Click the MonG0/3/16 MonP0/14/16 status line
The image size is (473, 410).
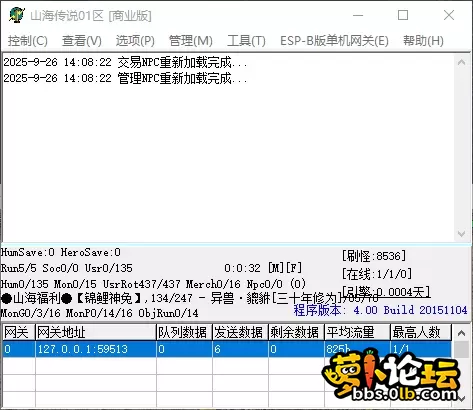[99, 313]
